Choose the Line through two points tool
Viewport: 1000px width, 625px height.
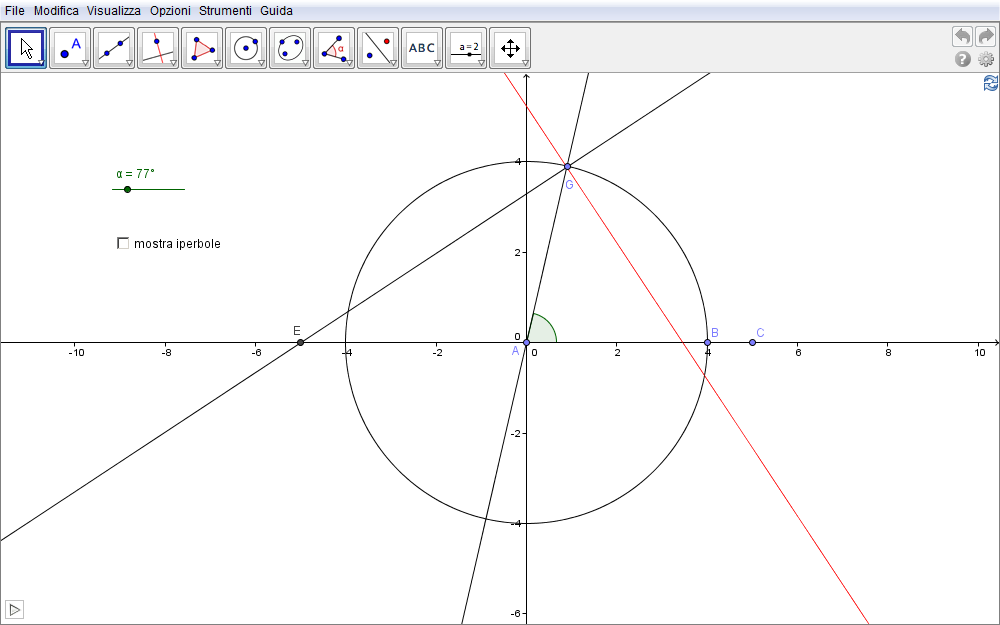(114, 47)
